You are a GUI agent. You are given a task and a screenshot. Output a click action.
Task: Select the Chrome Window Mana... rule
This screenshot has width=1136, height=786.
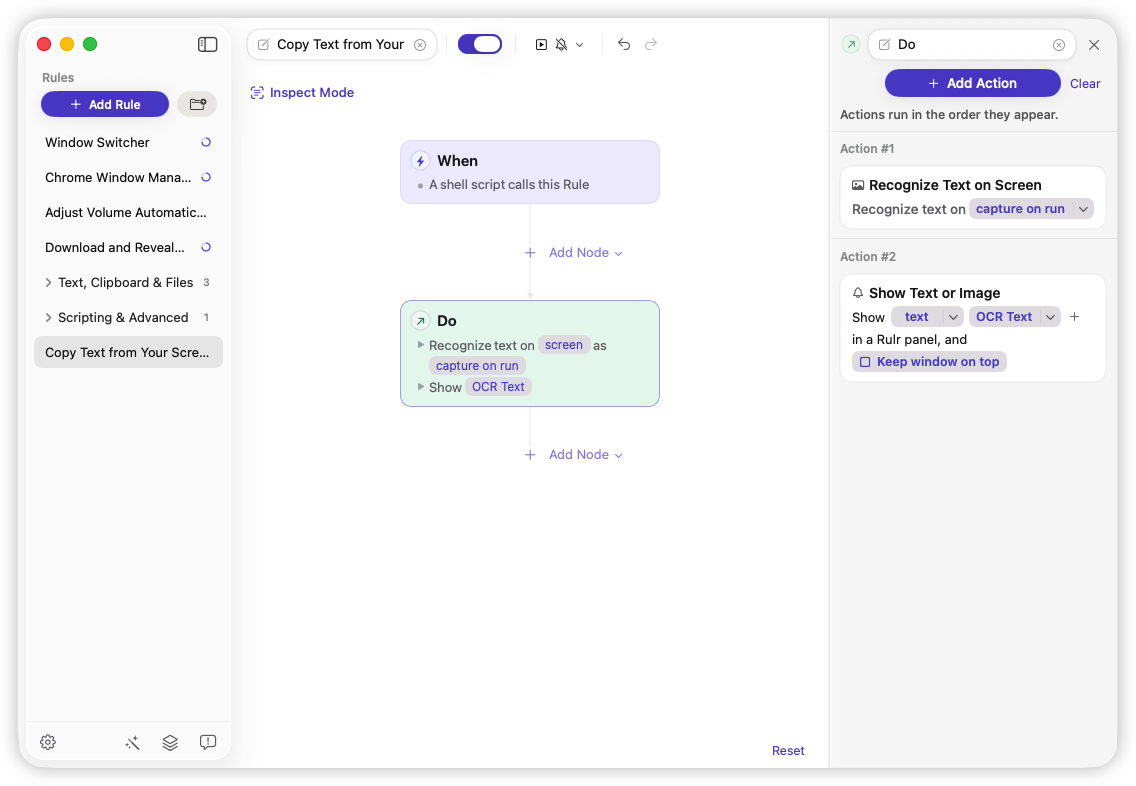tap(128, 177)
